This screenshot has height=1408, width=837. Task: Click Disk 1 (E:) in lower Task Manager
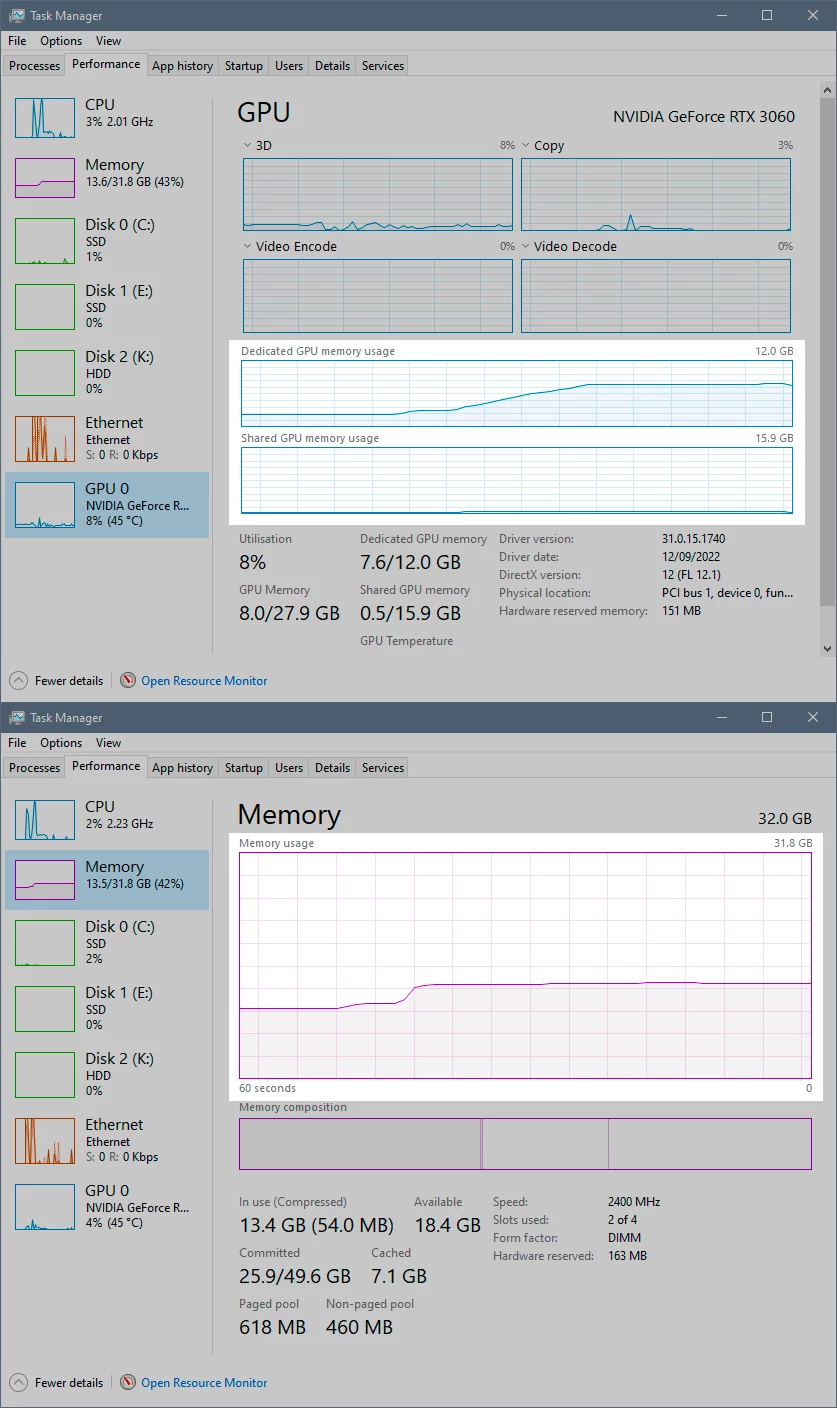coord(107,1009)
